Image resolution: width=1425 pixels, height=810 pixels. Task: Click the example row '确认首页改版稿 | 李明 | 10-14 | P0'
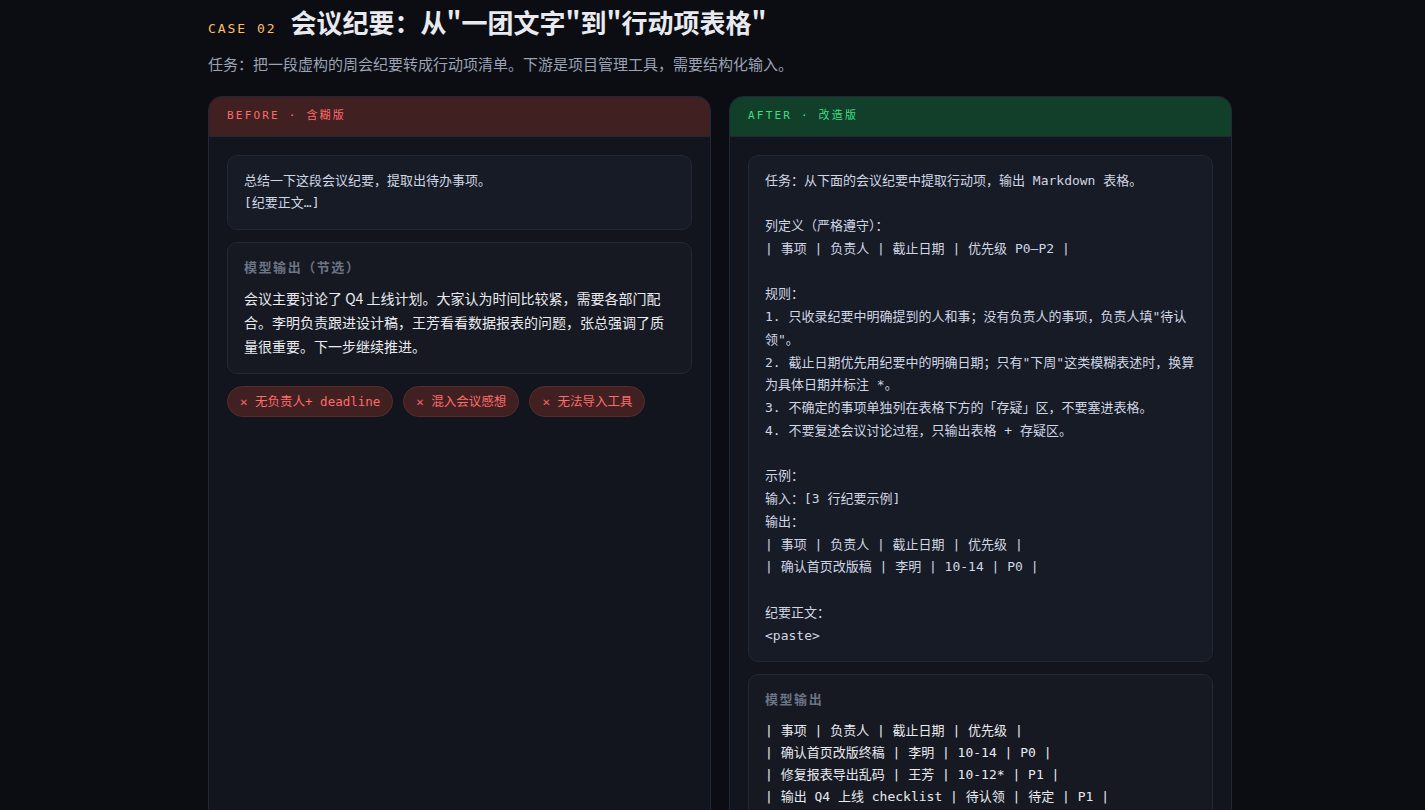coord(901,567)
